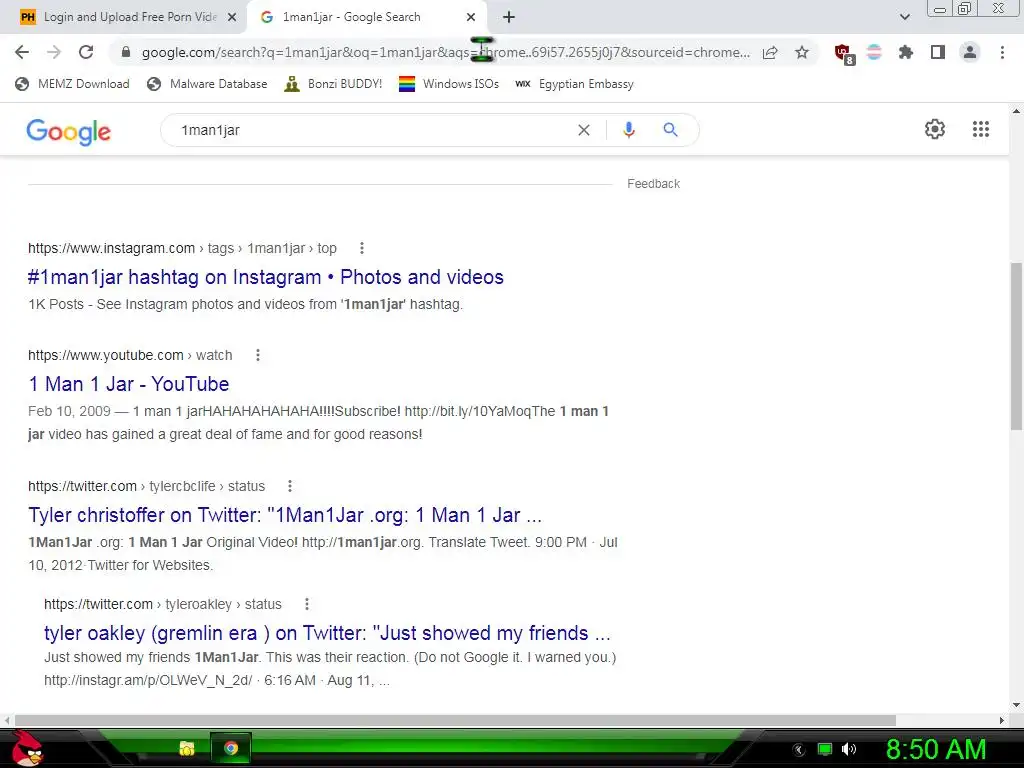The height and width of the screenshot is (768, 1024).
Task: Close the Login and Upload tab
Action: [x=232, y=18]
